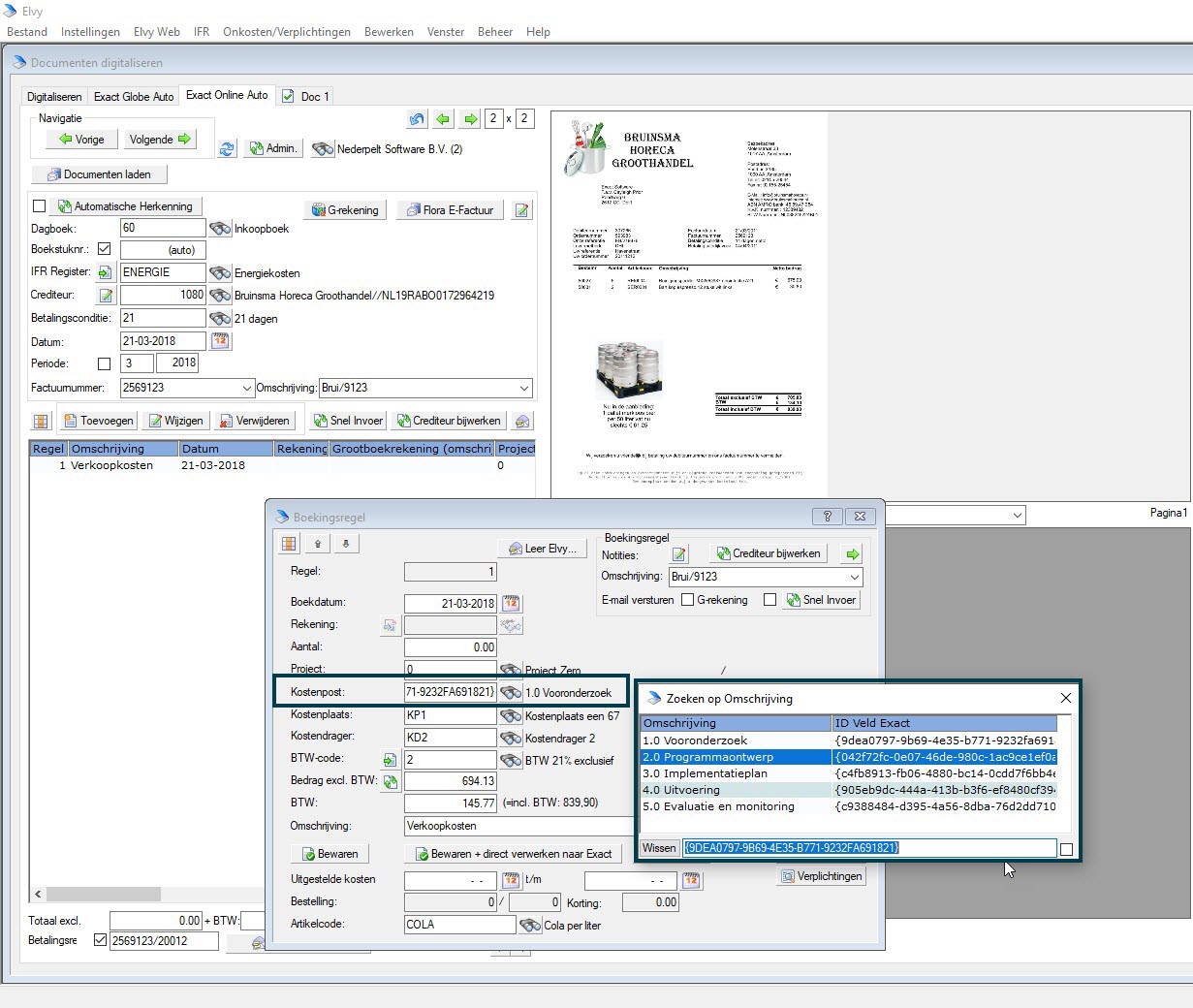Screen dimensions: 1193x1008
Task: Enable the Automatische Herkenning checkbox
Action: (x=40, y=205)
